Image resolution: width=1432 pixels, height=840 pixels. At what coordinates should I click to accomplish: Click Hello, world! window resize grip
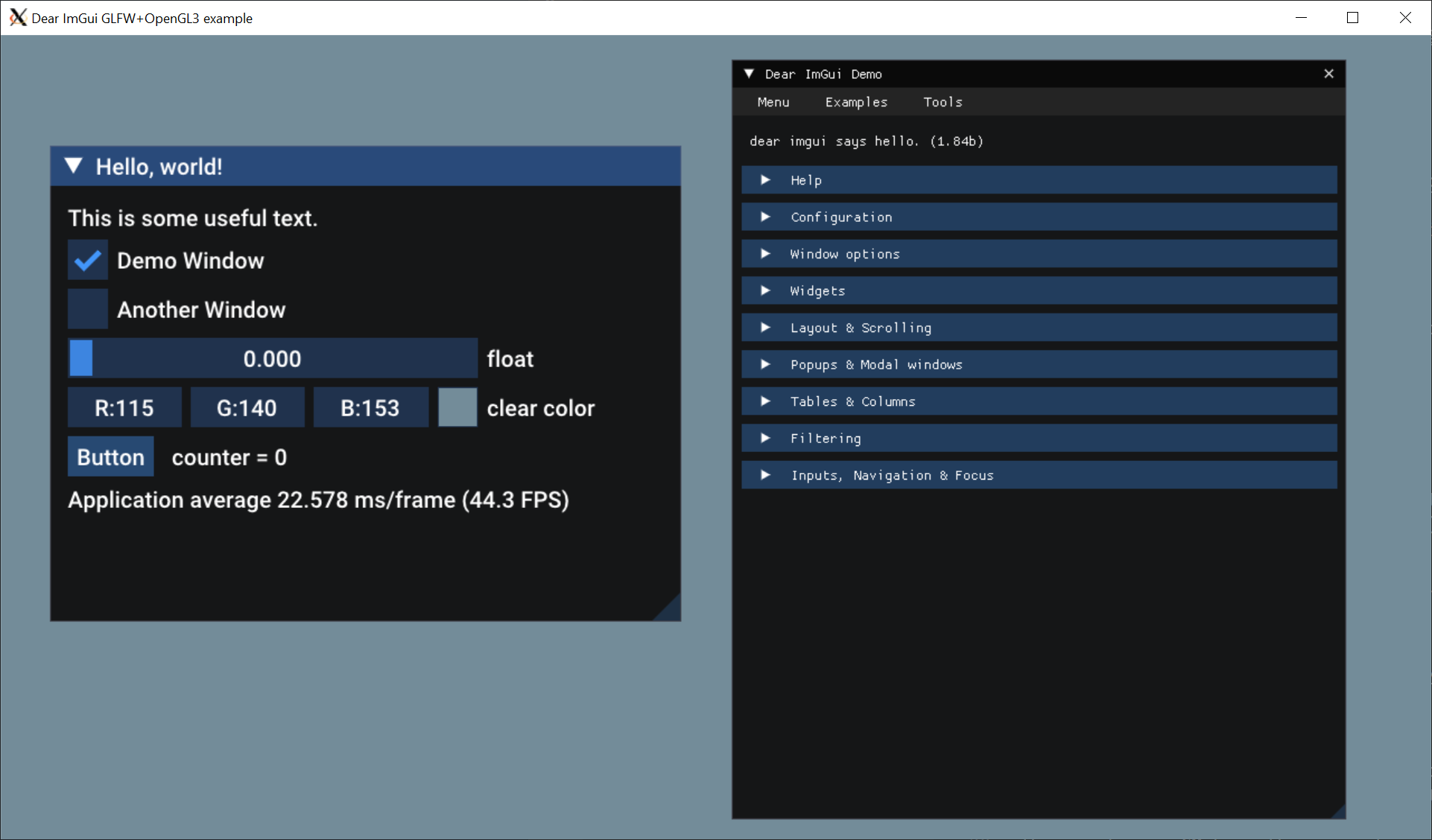point(671,611)
